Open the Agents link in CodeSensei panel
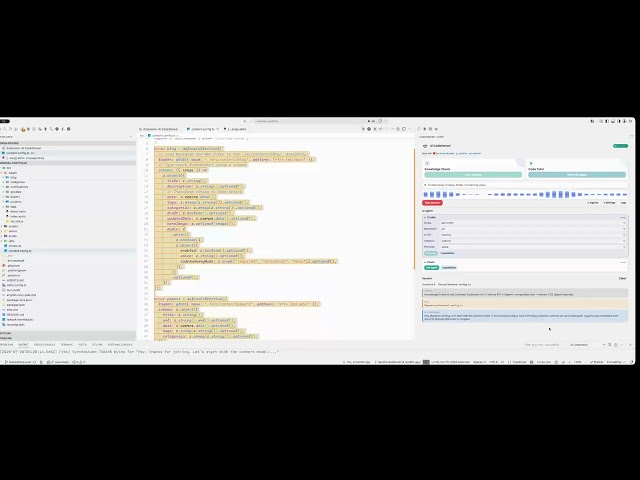Viewport: 640px width, 480px height. point(593,202)
